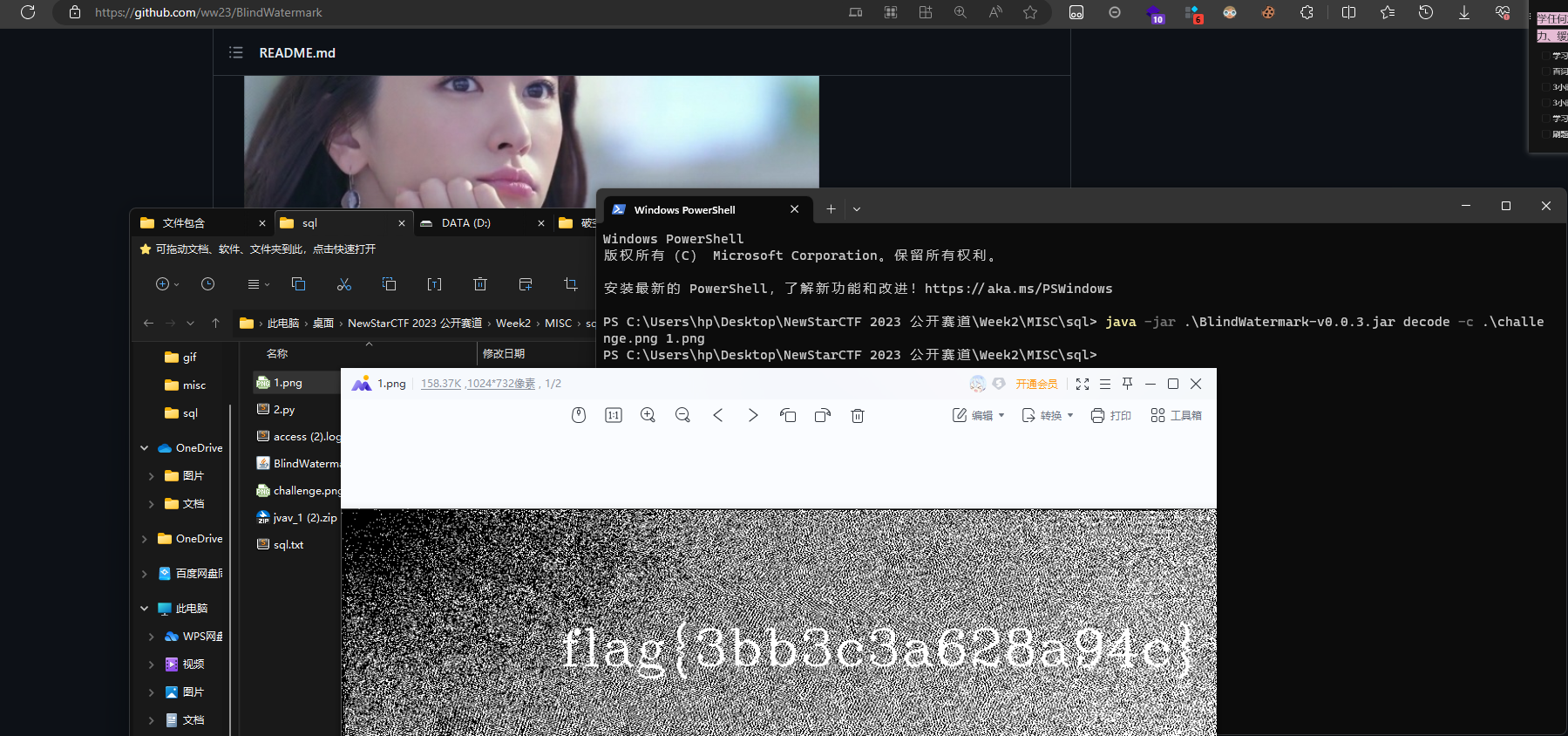
Task: Open the image viewer hamburger menu
Action: 1105,384
